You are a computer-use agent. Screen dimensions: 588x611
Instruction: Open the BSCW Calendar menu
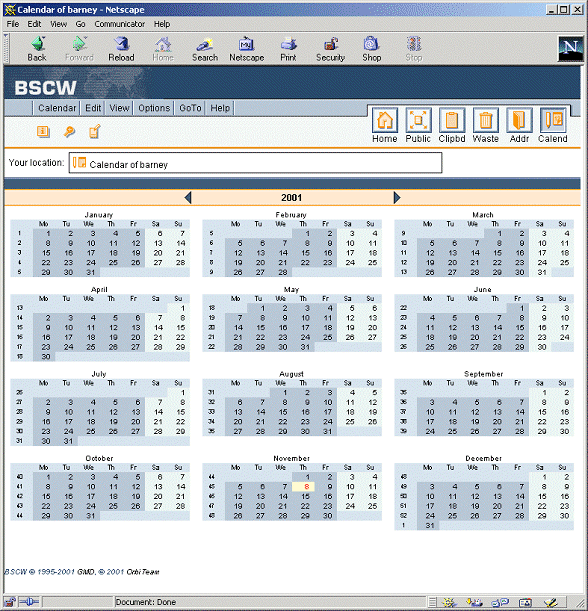pos(57,108)
